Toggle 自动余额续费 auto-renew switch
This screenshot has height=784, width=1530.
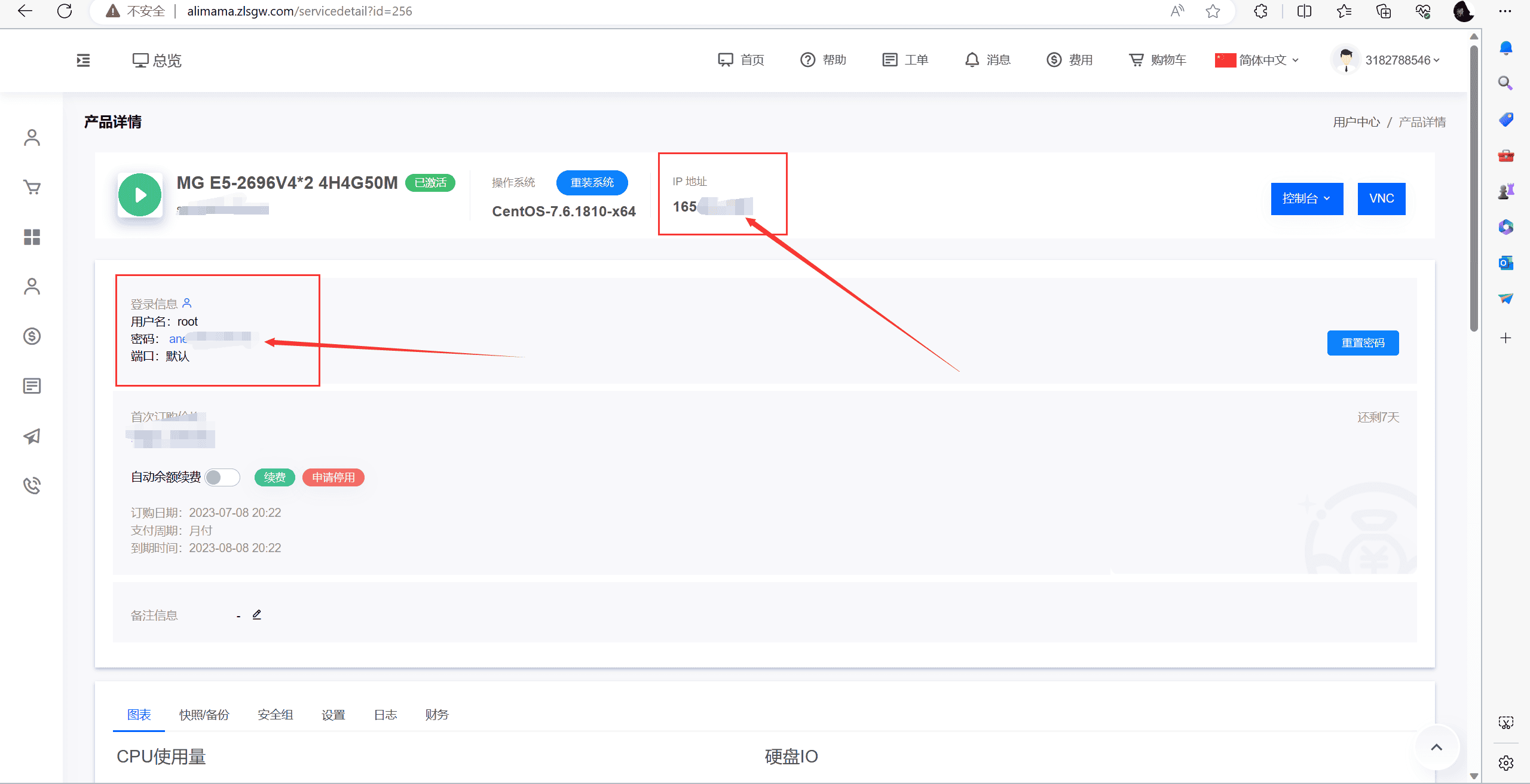point(222,477)
